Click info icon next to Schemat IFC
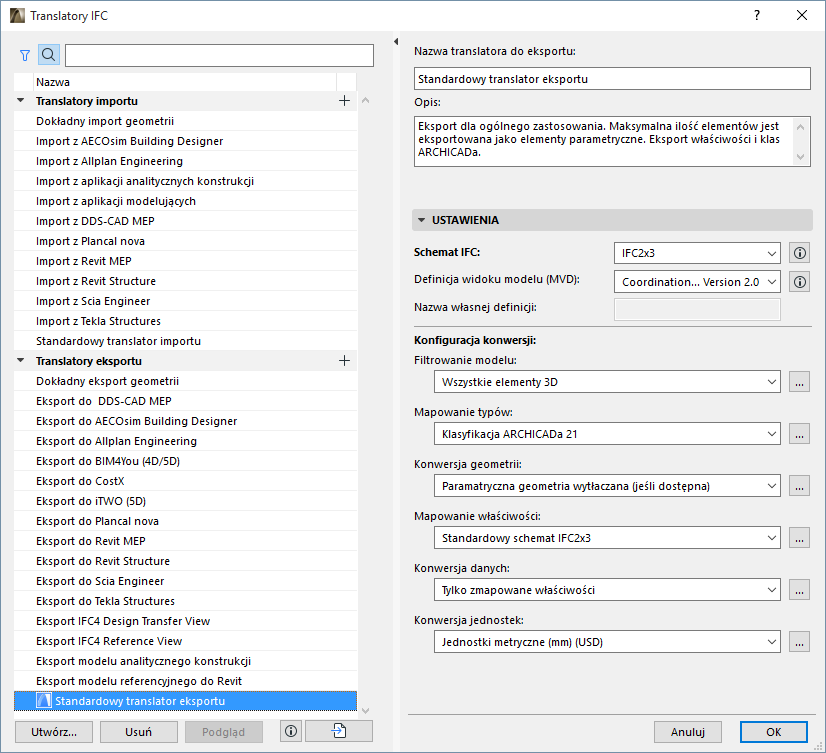 [x=799, y=253]
